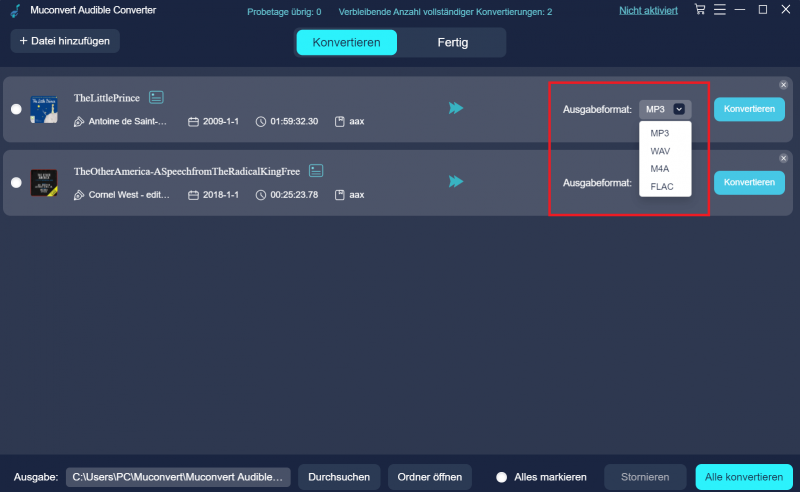Click author pen icon beside Cornel West
The image size is (800, 492).
[x=79, y=195]
